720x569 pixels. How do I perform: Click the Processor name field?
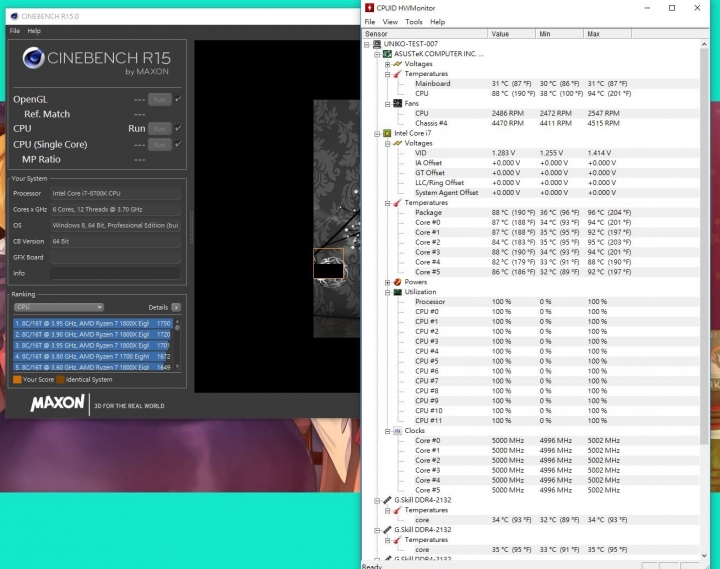115,193
